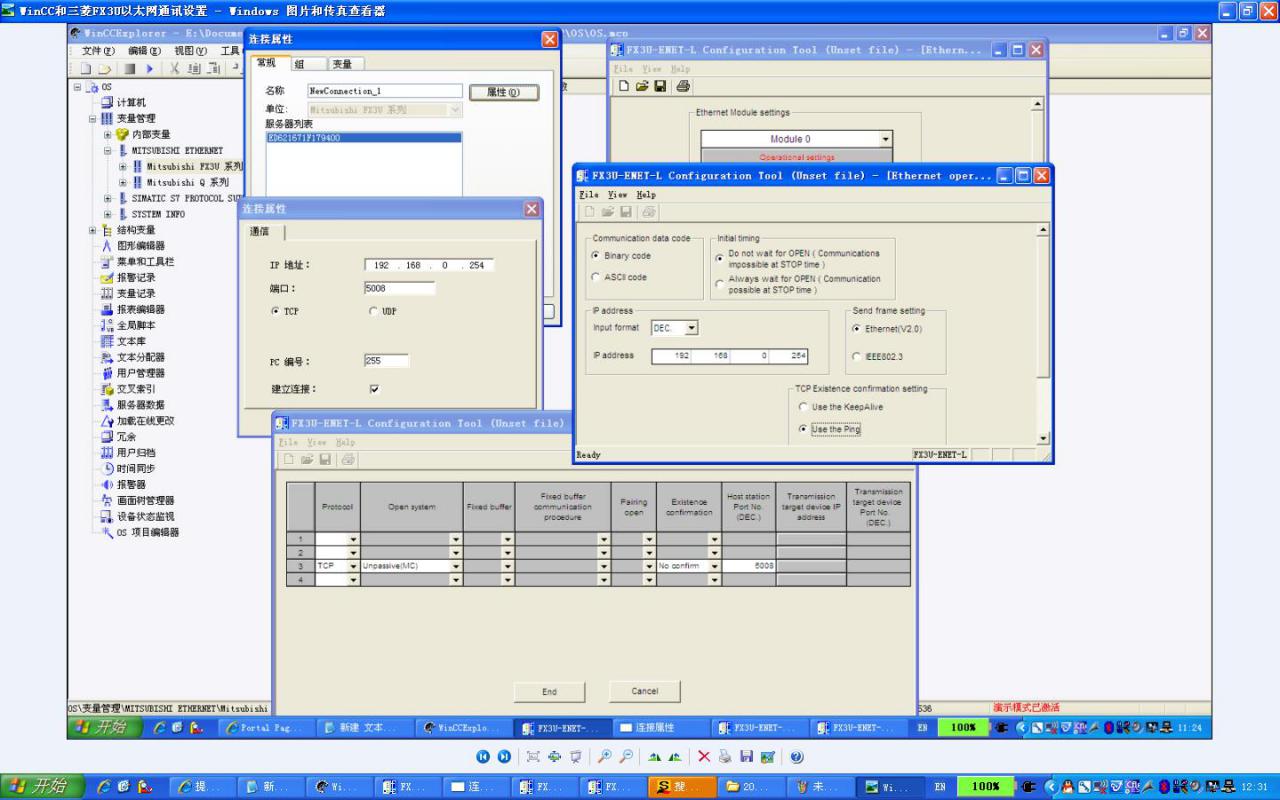Select Best Fit view in picture viewer
1280x800 pixels.
(x=533, y=757)
